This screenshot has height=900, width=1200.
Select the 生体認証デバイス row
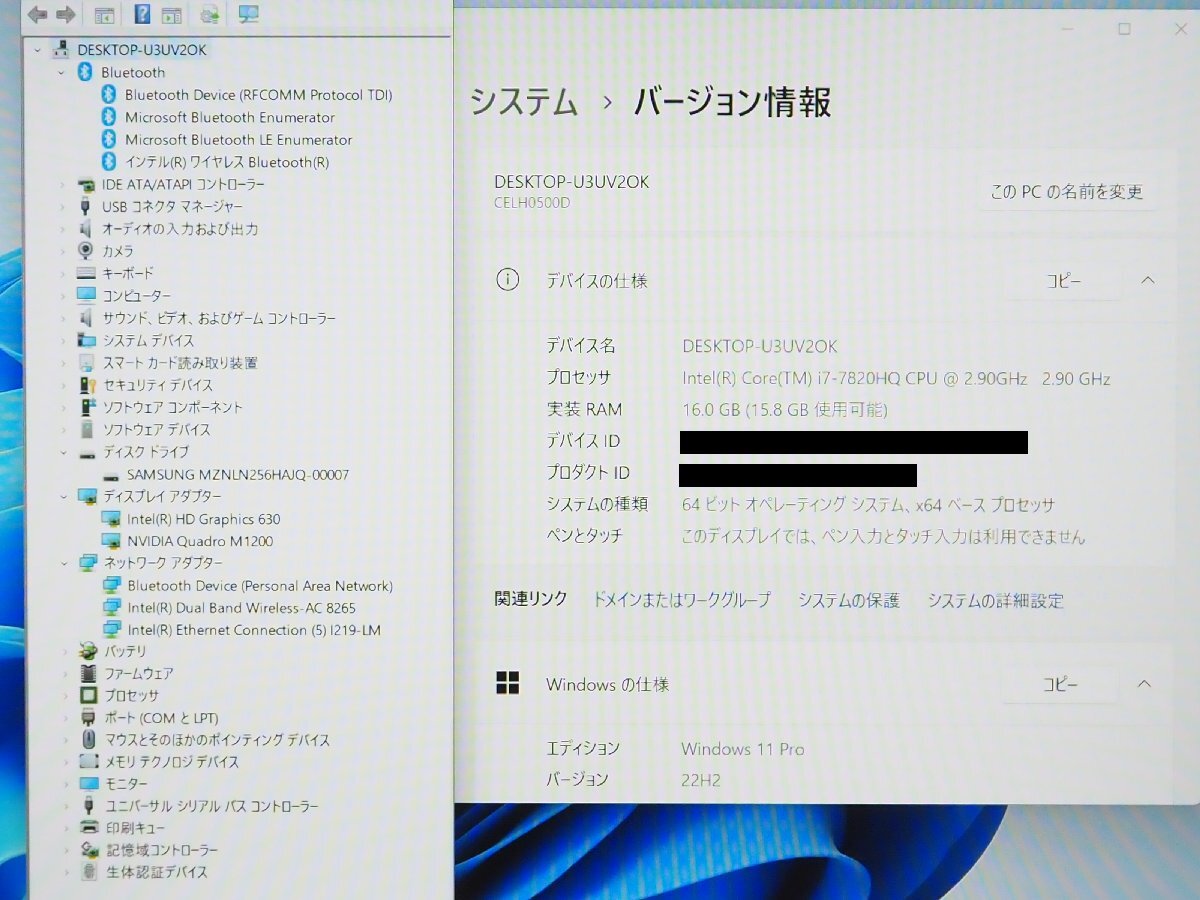point(158,872)
